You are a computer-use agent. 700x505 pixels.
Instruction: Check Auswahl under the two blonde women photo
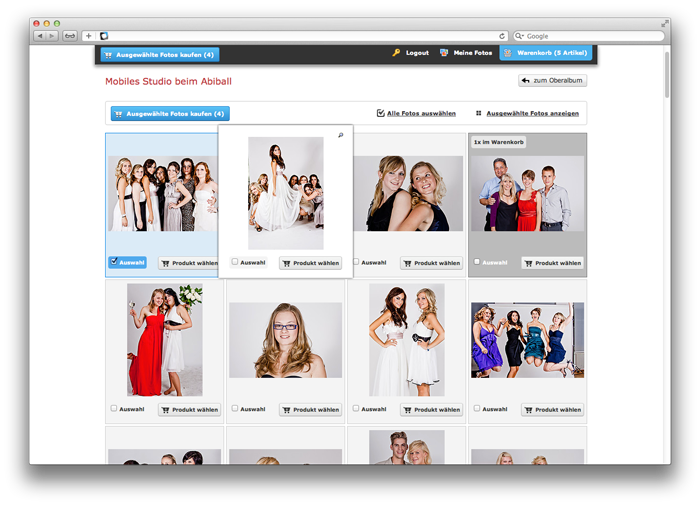pyautogui.click(x=356, y=262)
